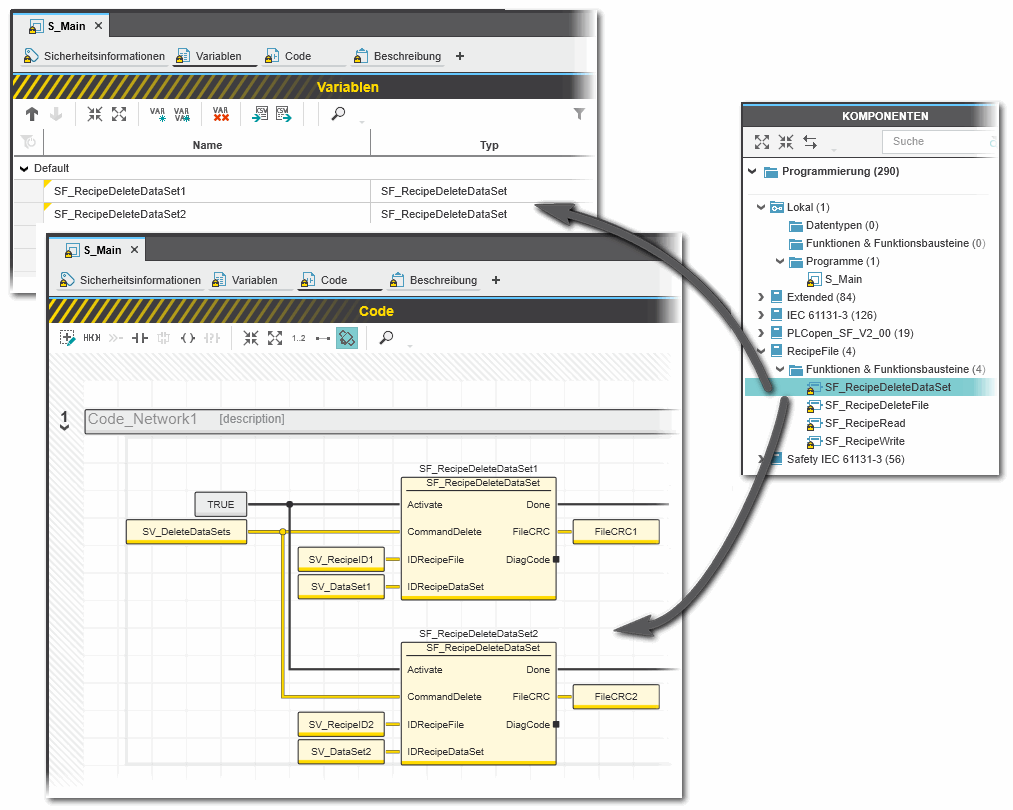Viewport: 1013px width, 810px height.
Task: Click the CSV import icon in Variablen toolbar
Action: 260,114
